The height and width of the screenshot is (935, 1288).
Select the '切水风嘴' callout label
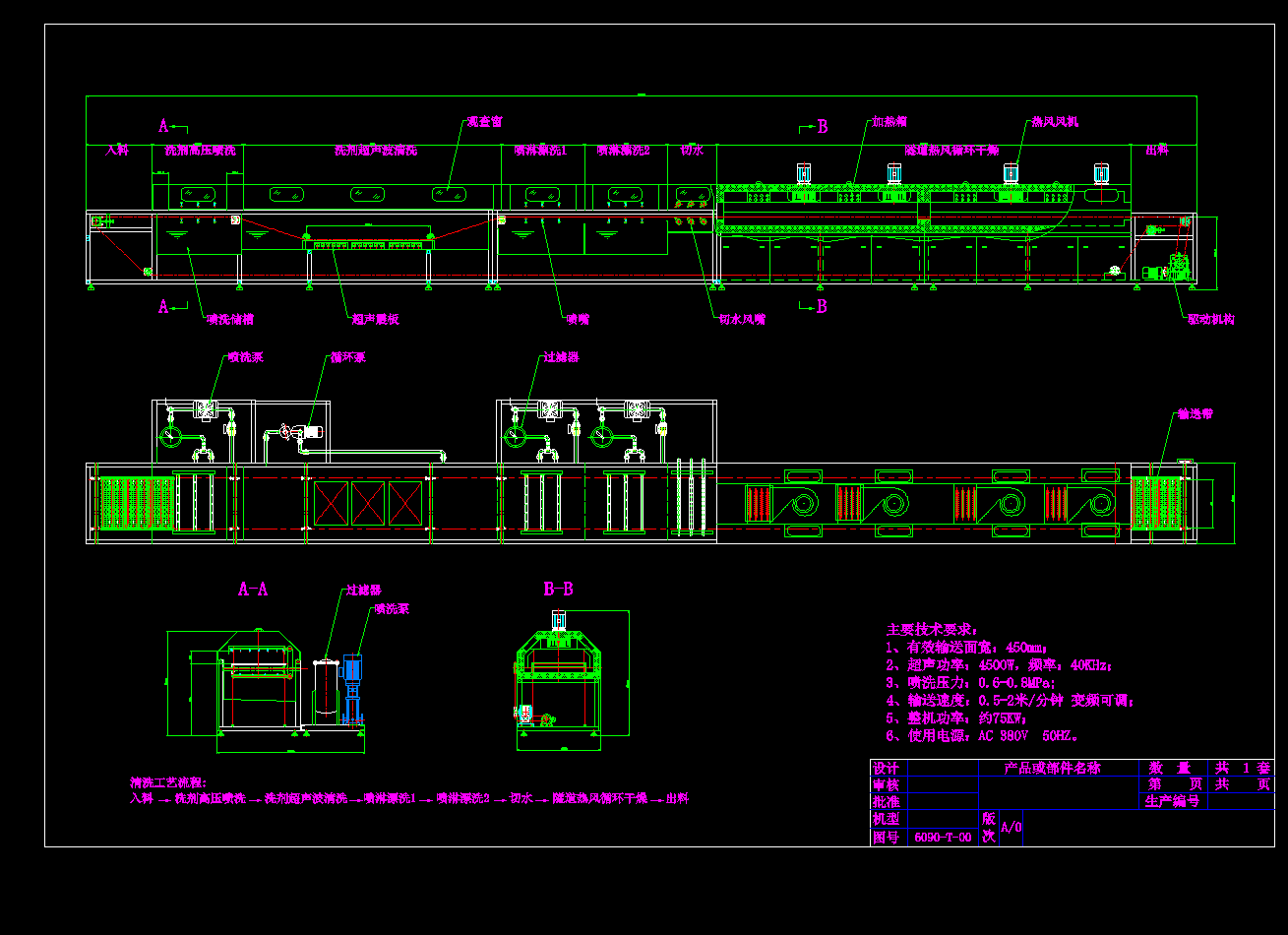(x=742, y=319)
